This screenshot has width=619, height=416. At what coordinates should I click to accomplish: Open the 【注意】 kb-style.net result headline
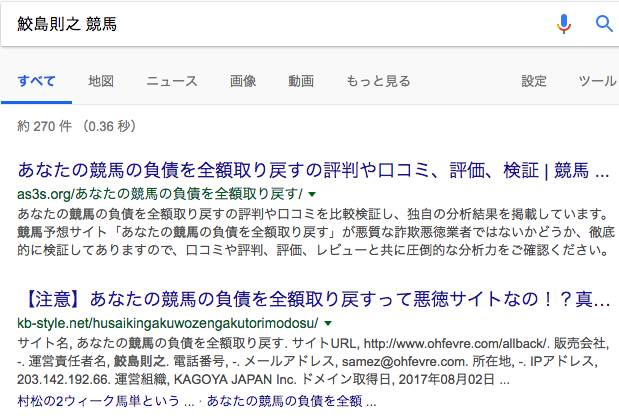(314, 299)
